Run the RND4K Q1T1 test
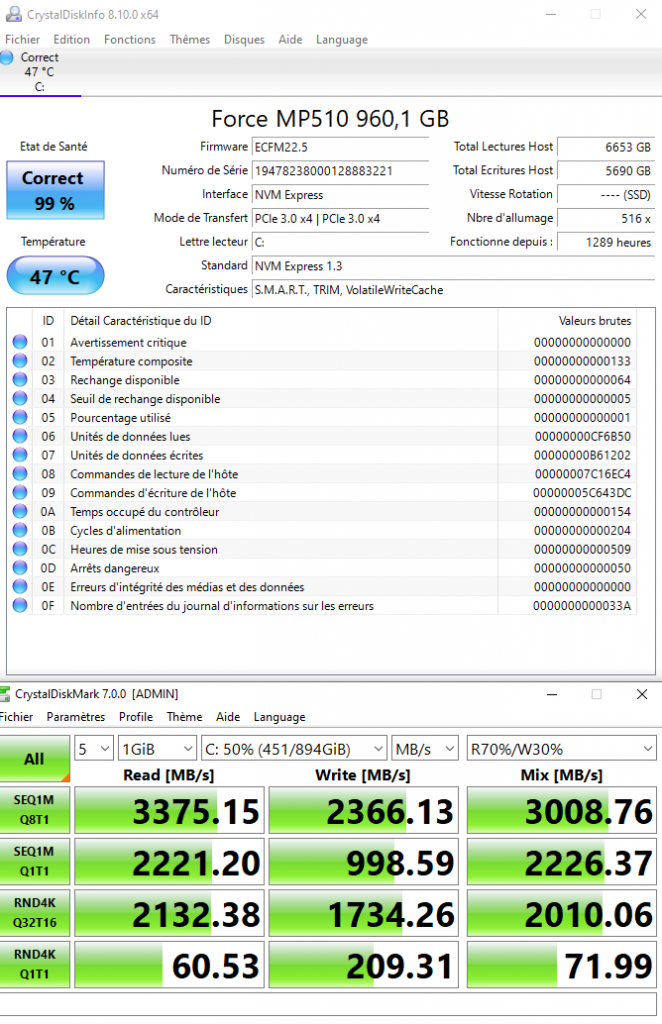Image resolution: width=662 pixels, height=1024 pixels. pos(35,965)
